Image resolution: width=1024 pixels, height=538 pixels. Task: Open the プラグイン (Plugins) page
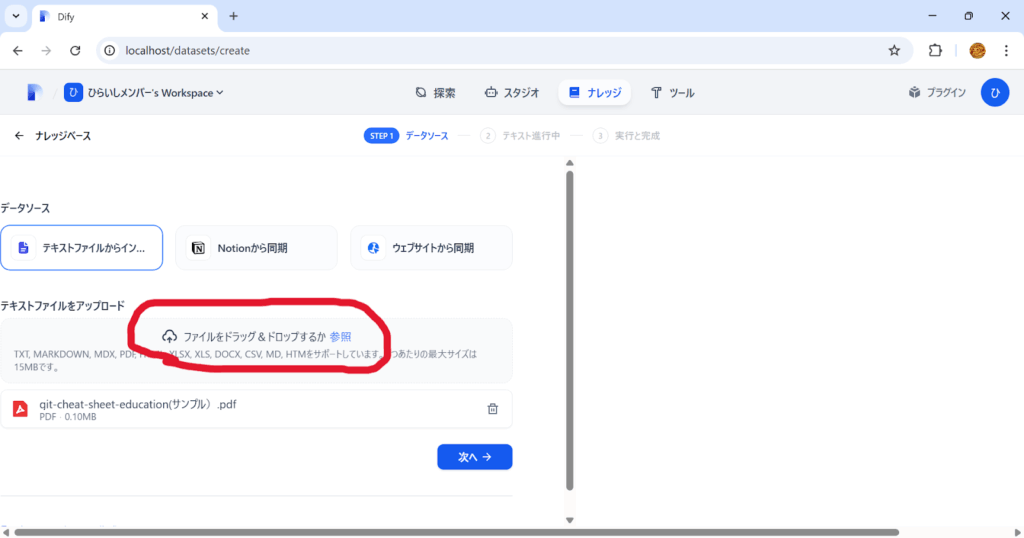(x=936, y=93)
